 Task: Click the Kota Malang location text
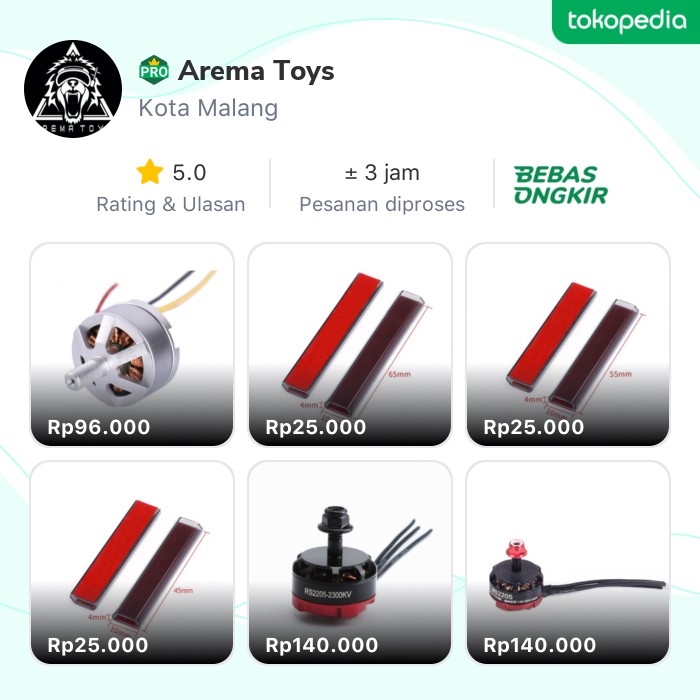coord(208,108)
